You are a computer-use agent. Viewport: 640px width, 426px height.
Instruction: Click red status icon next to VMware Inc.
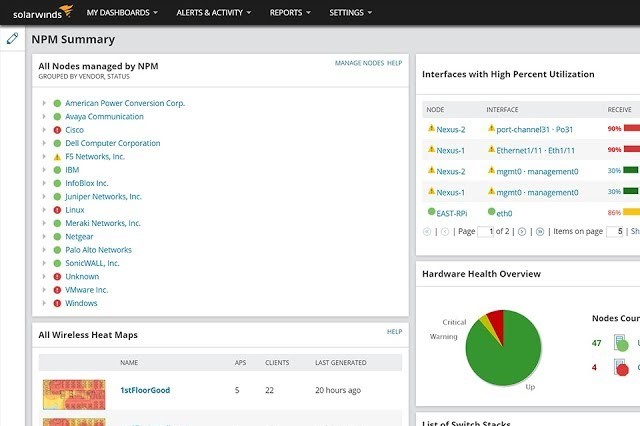(x=57, y=290)
